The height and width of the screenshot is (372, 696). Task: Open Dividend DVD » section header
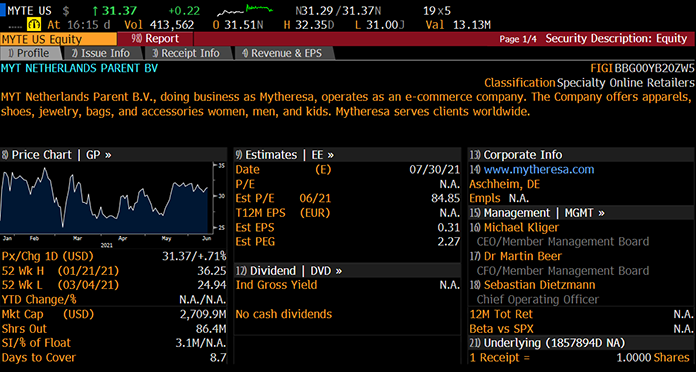(348, 271)
